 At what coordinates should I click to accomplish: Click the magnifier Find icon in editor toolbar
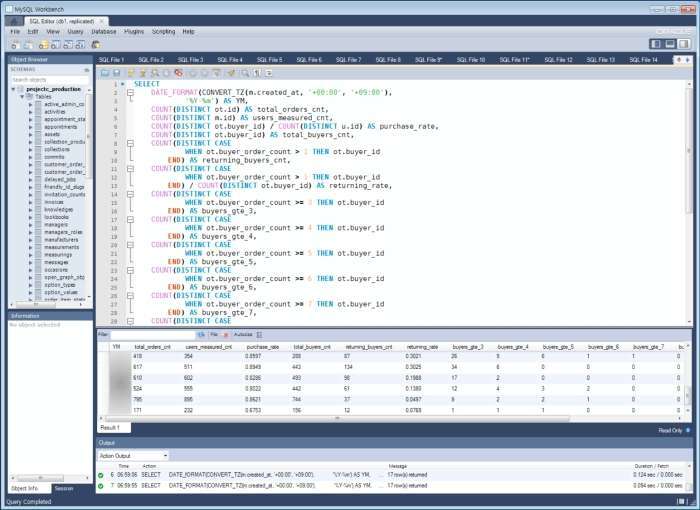click(x=246, y=73)
